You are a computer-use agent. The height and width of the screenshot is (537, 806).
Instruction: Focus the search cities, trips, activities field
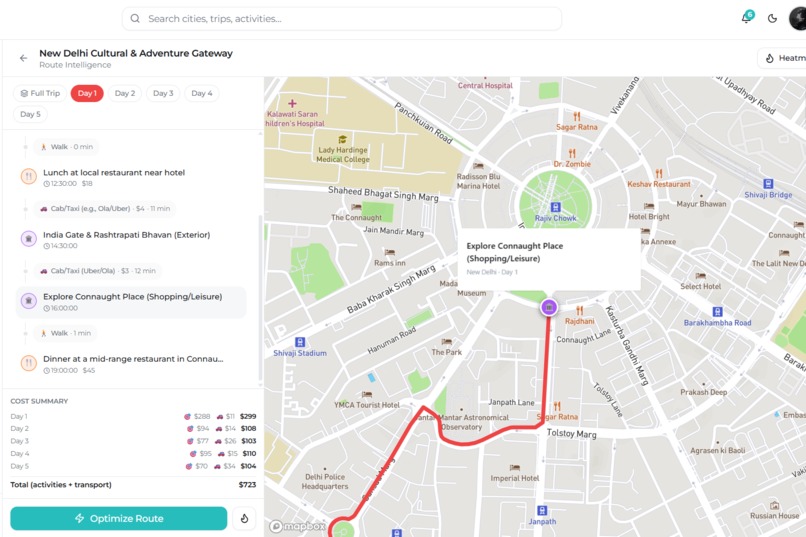341,18
